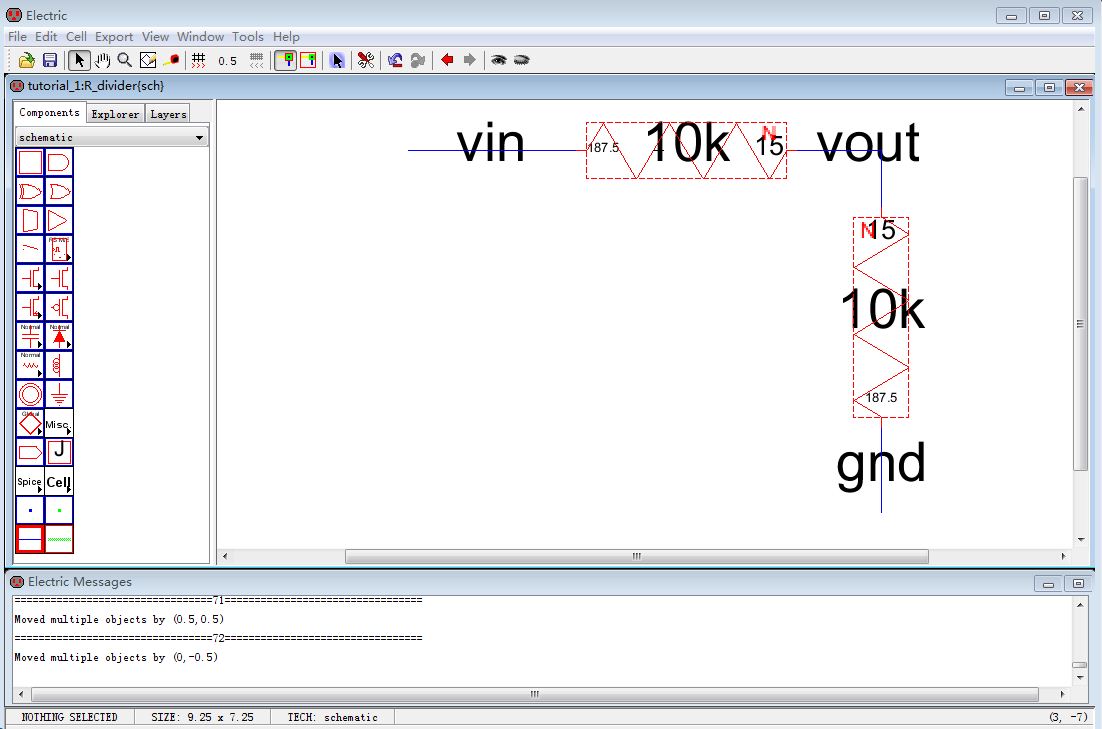This screenshot has height=729, width=1102.
Task: Select the J junction-box component
Action: point(59,452)
